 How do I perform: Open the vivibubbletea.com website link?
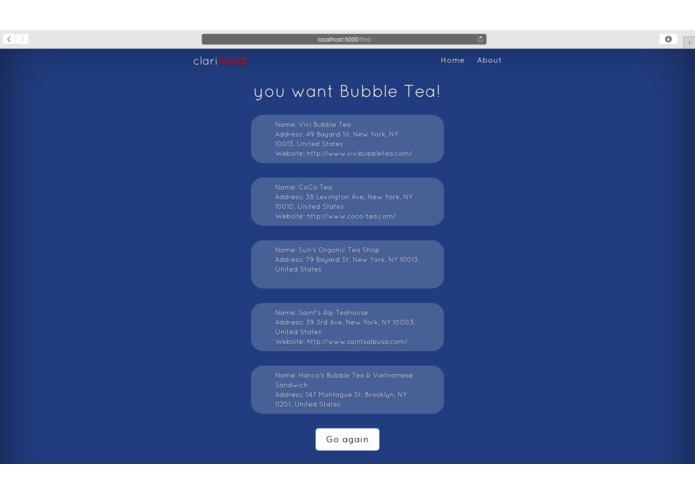click(359, 154)
